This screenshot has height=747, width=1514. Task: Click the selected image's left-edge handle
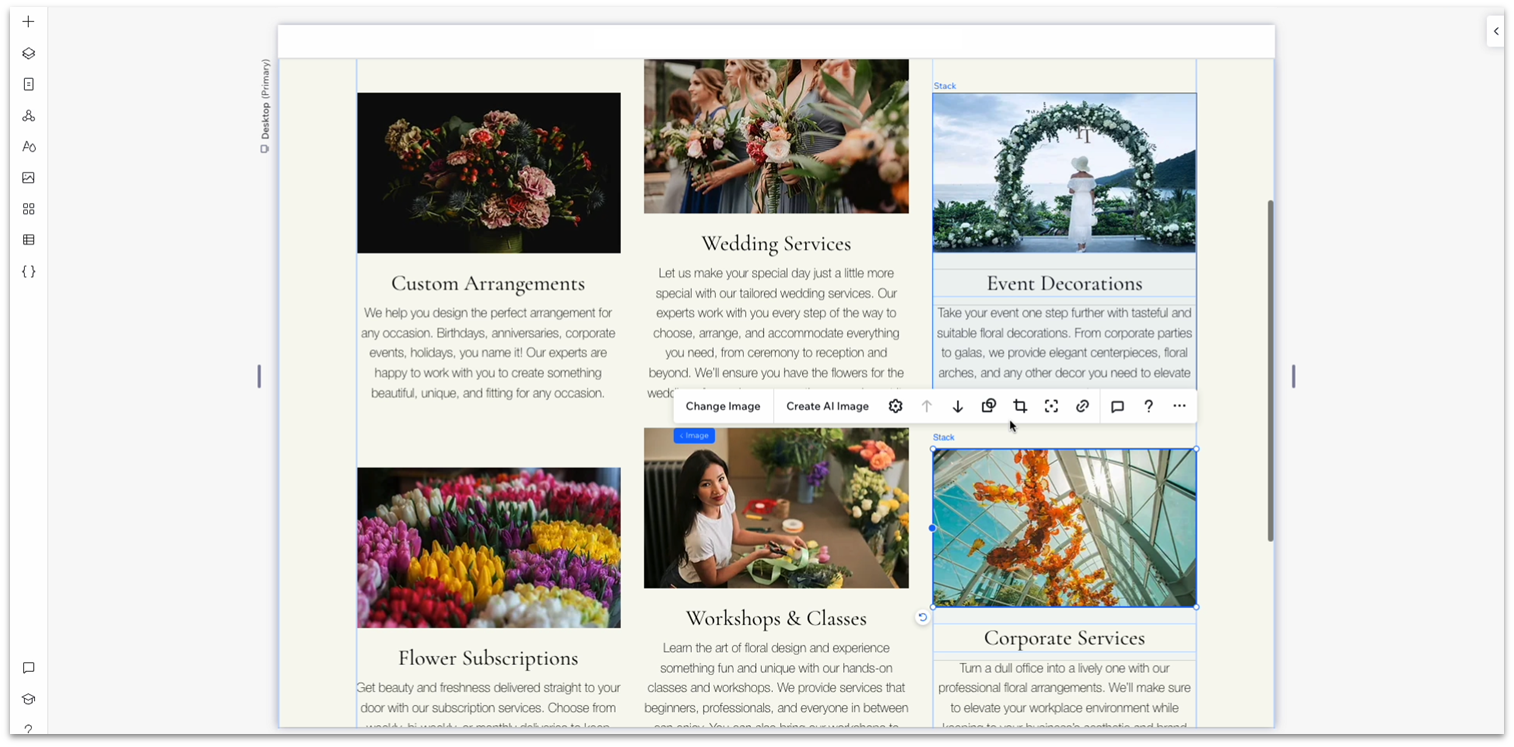(932, 528)
